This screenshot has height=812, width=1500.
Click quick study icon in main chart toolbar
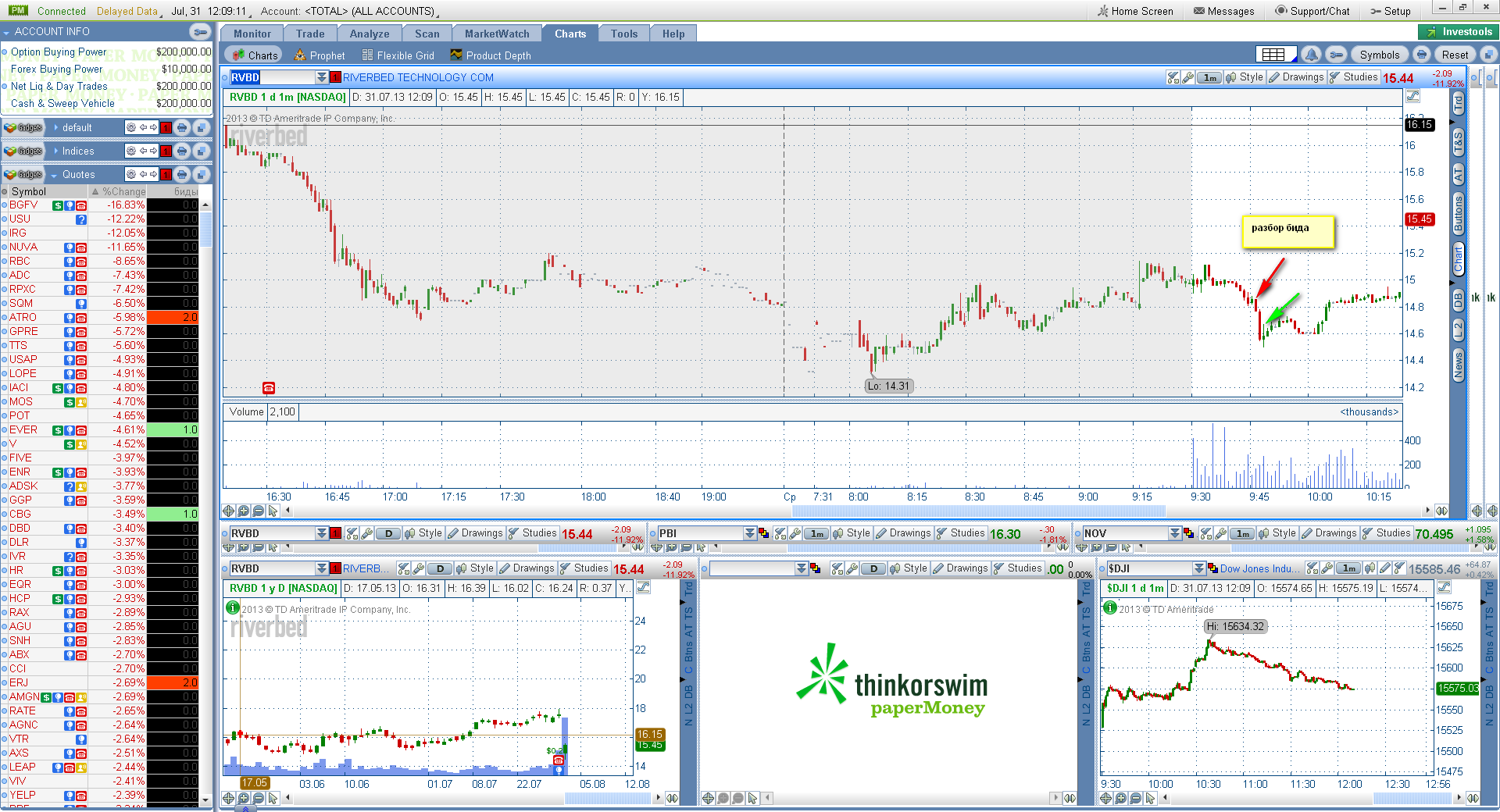coord(1173,77)
